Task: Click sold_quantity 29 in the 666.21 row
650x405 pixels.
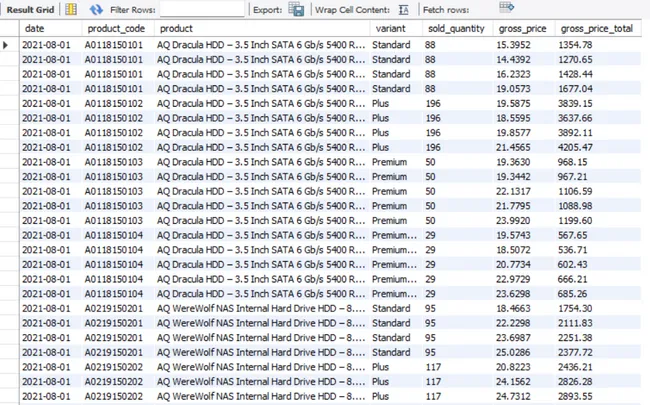Action: [430, 279]
